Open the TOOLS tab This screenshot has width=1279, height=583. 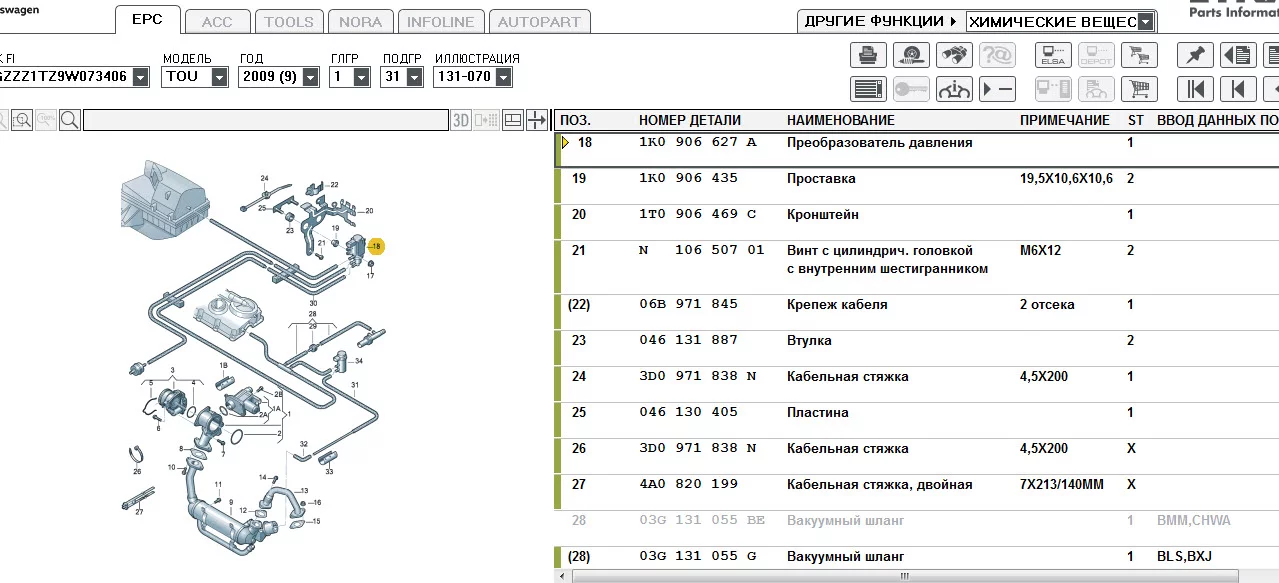(x=288, y=21)
